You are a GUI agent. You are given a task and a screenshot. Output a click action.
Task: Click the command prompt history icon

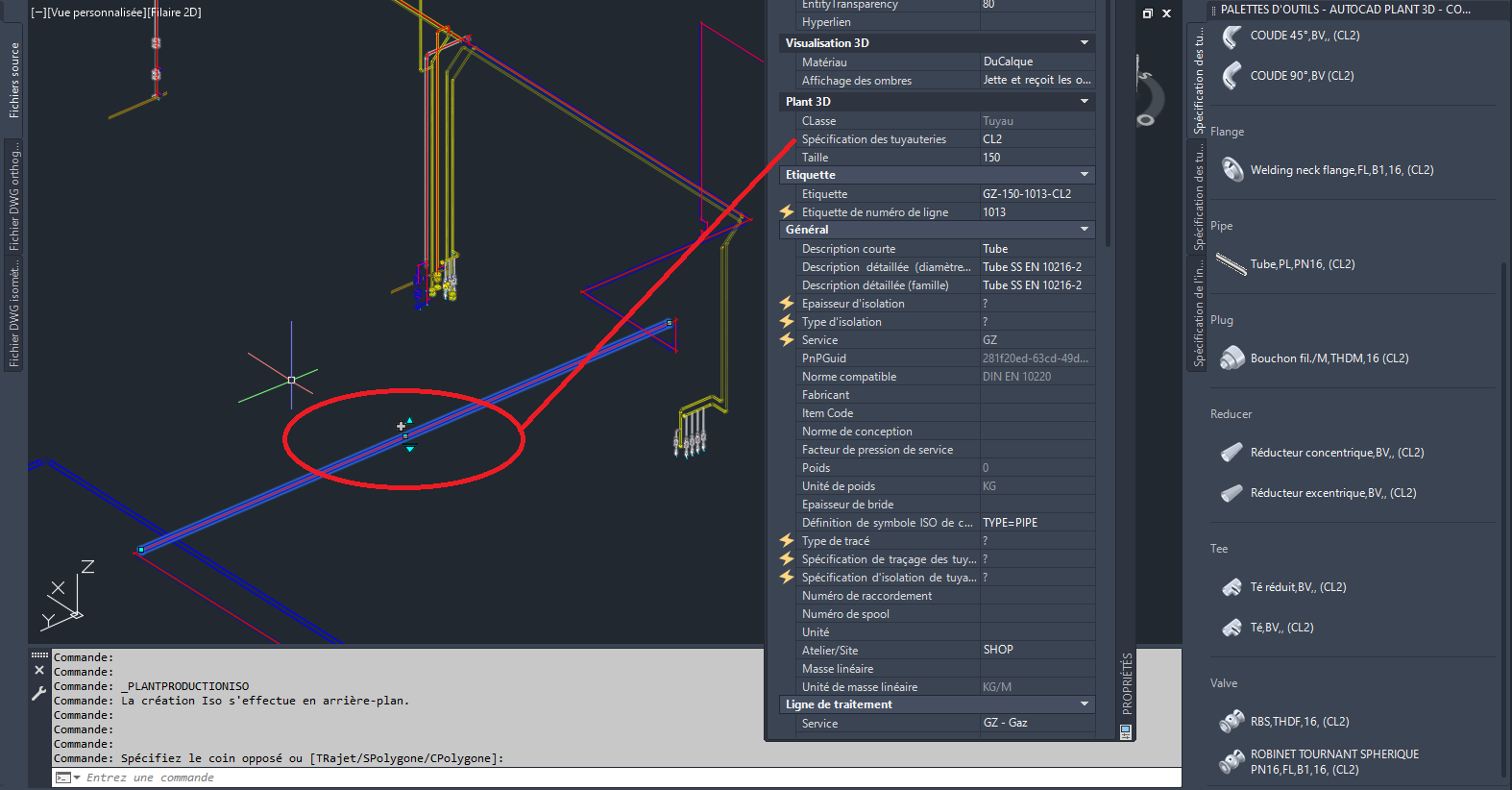click(67, 778)
